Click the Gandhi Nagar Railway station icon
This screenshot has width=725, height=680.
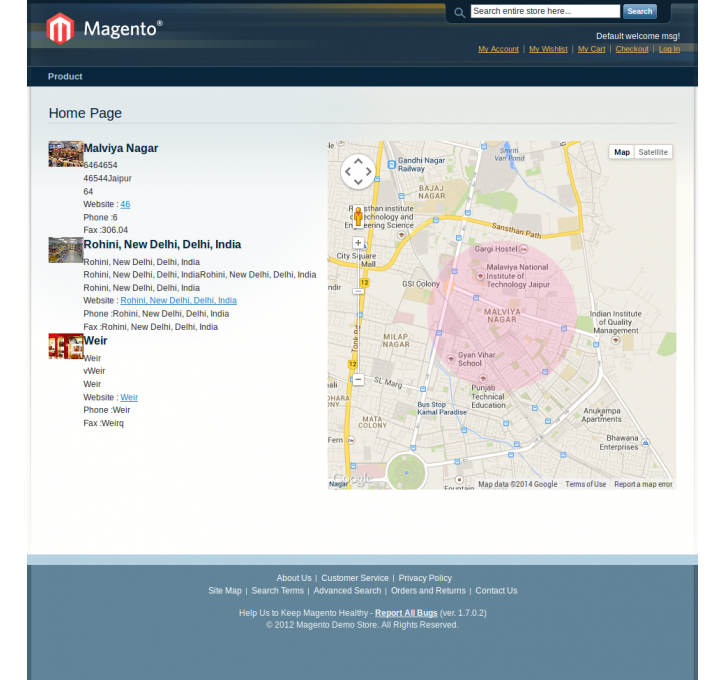click(x=392, y=164)
